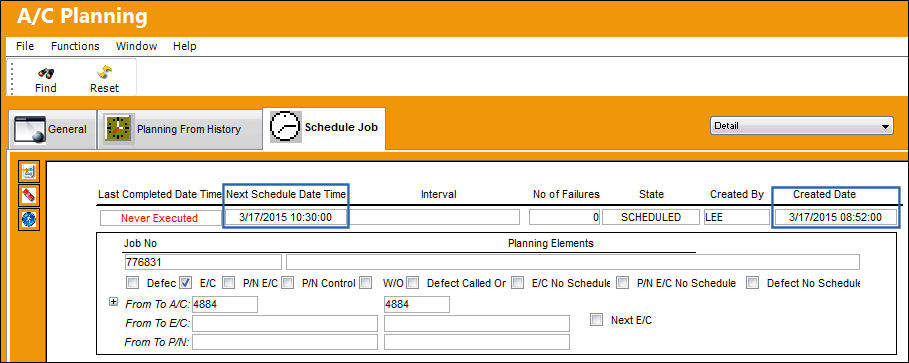Click the Created By field showing LEE
Screen dimensions: 909x363
tap(737, 217)
